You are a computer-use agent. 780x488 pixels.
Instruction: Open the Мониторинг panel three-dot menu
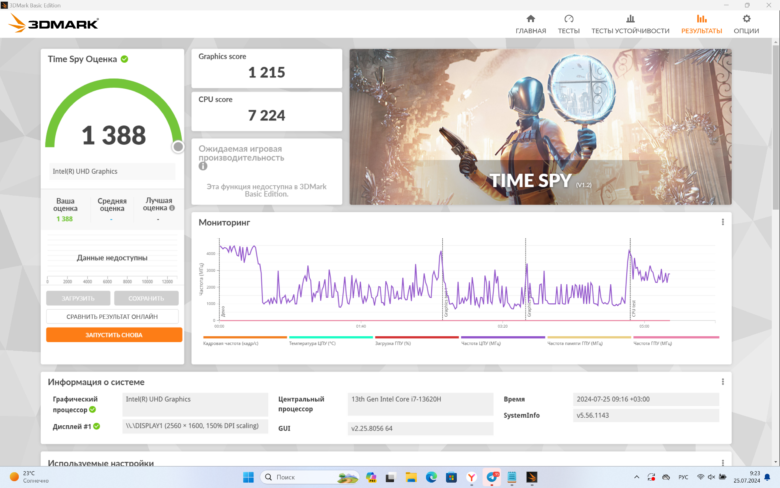723,222
